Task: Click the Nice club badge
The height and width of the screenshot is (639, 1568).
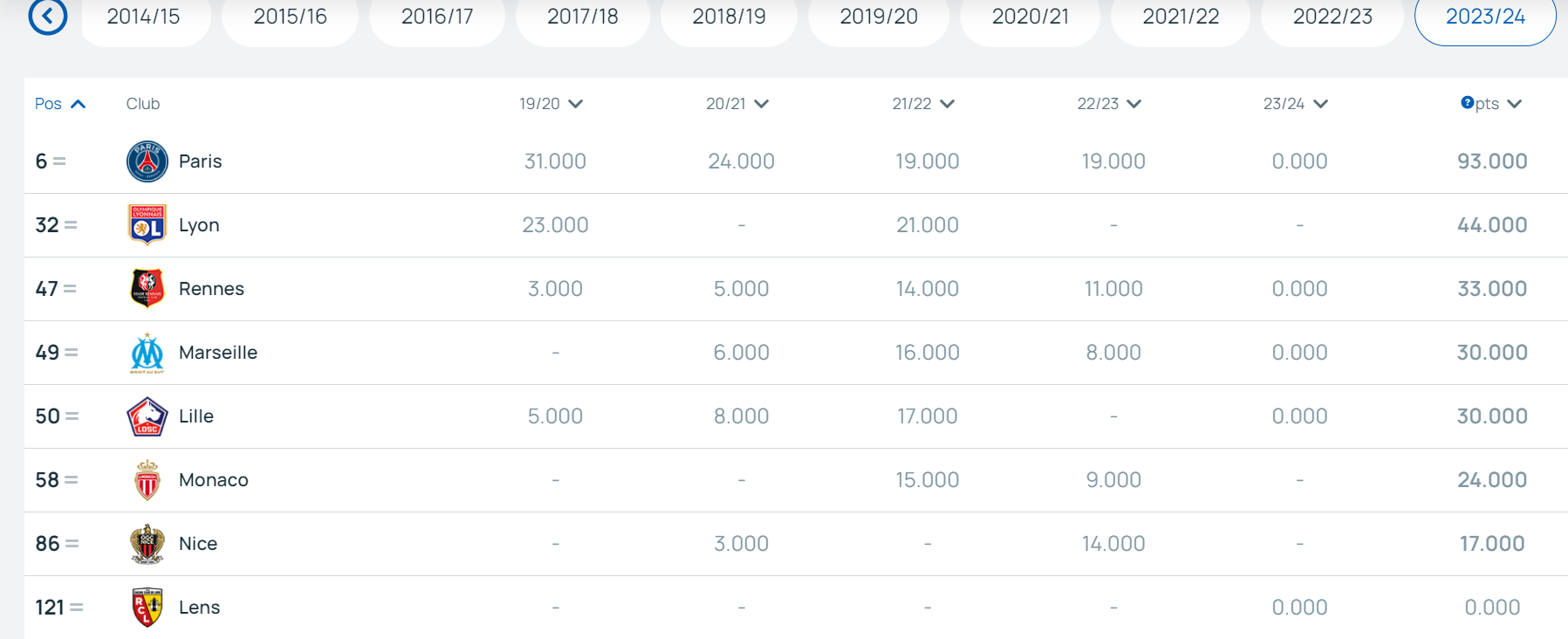Action: click(147, 544)
